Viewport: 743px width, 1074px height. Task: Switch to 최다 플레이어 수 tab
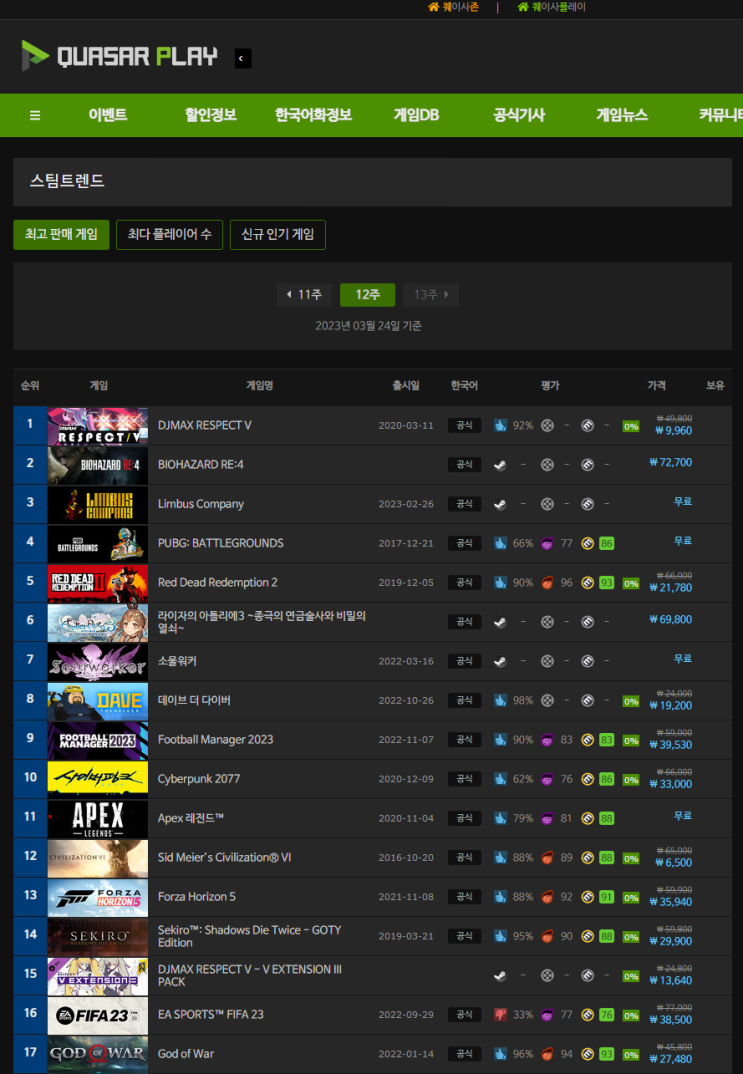coord(169,235)
